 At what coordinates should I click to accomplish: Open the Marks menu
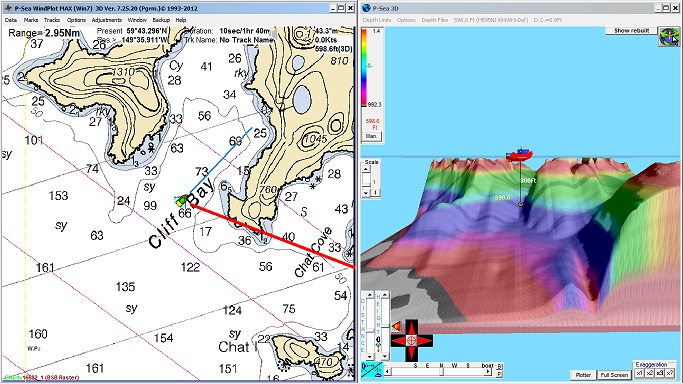[31, 20]
